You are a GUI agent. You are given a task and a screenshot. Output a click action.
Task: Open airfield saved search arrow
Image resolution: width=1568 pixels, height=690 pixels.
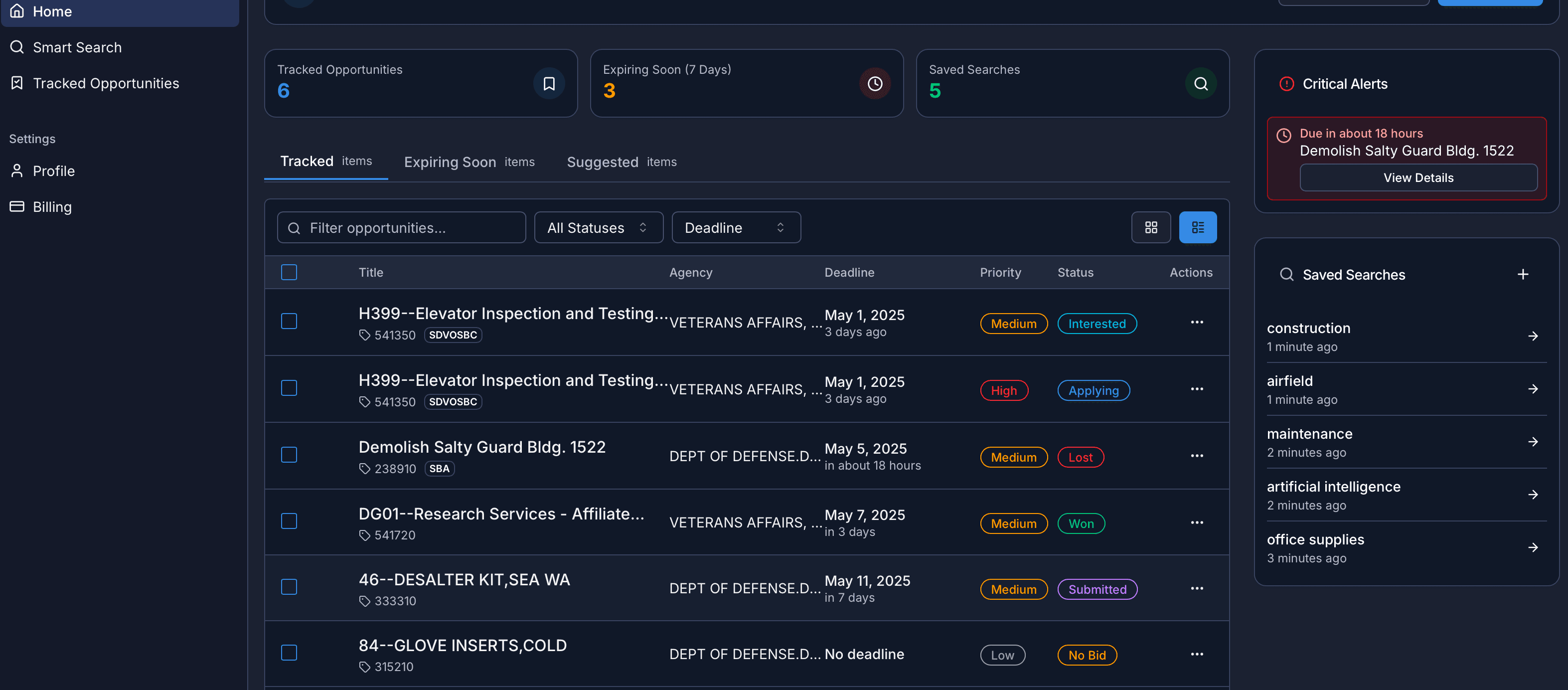(x=1533, y=390)
